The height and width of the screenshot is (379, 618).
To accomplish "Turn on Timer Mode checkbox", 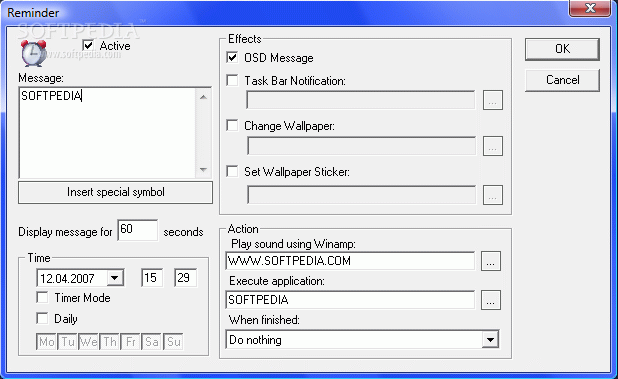I will [42, 297].
